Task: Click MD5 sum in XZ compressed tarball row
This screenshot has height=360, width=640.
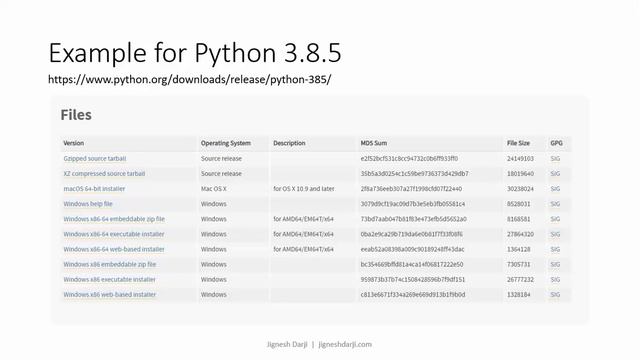Action: tap(414, 173)
